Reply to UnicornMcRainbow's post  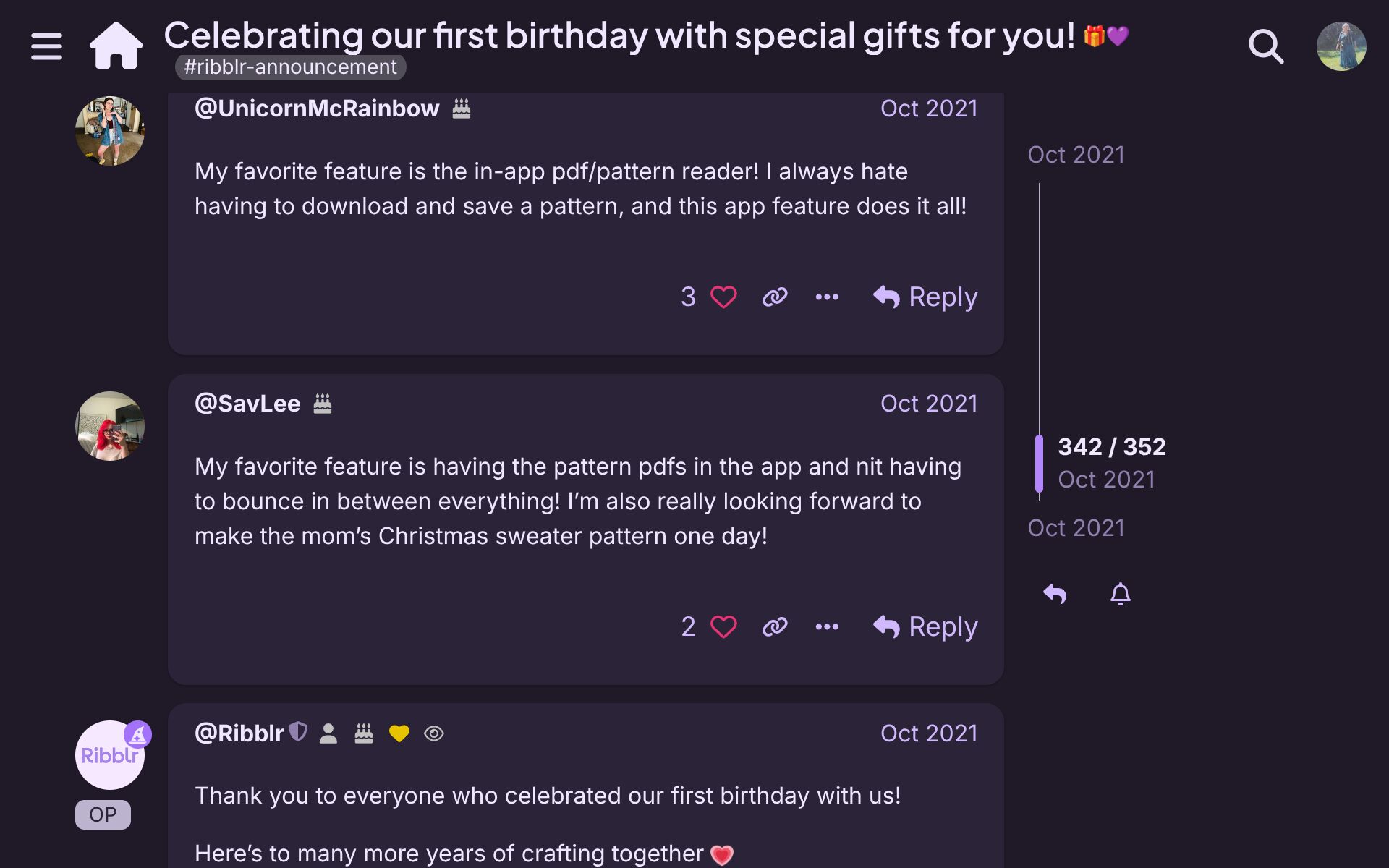point(925,297)
